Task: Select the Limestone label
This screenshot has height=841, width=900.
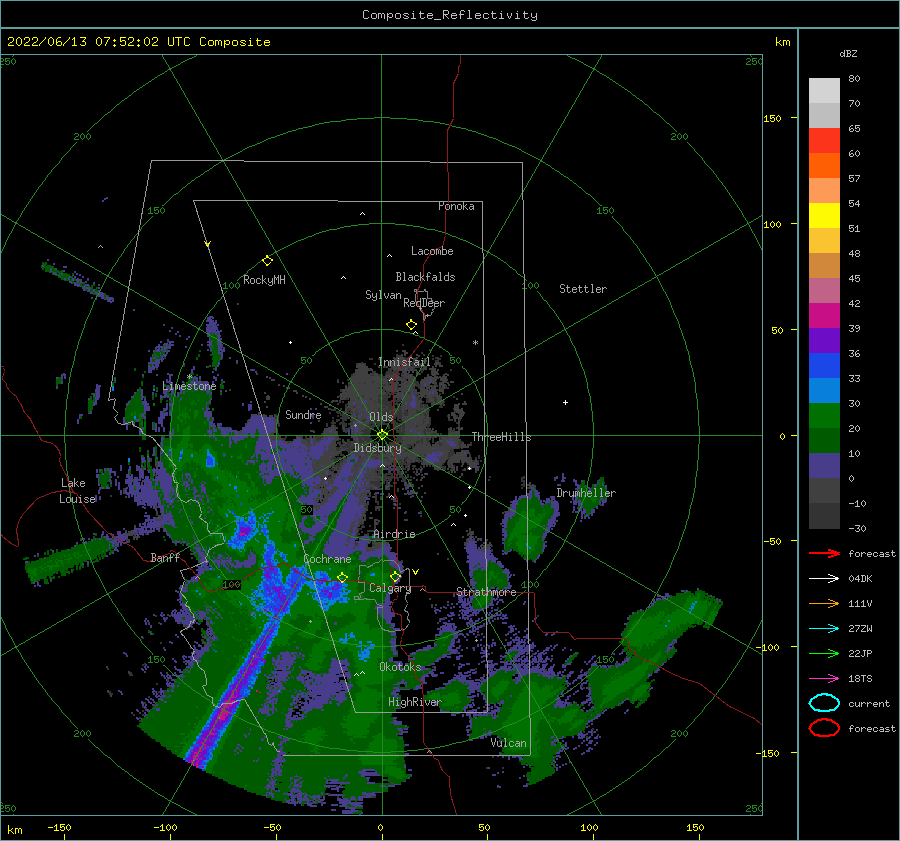Action: [189, 386]
